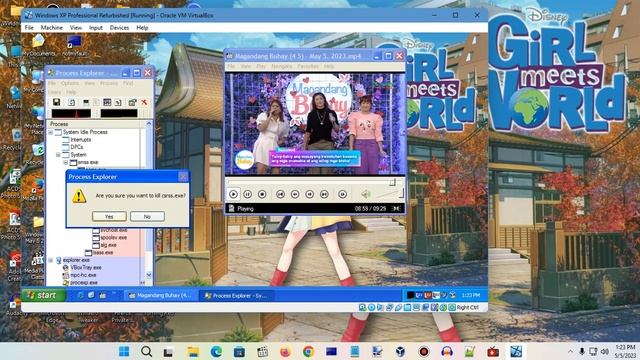
Task: Collapse the smss.exe tree node
Action: (x=65, y=162)
